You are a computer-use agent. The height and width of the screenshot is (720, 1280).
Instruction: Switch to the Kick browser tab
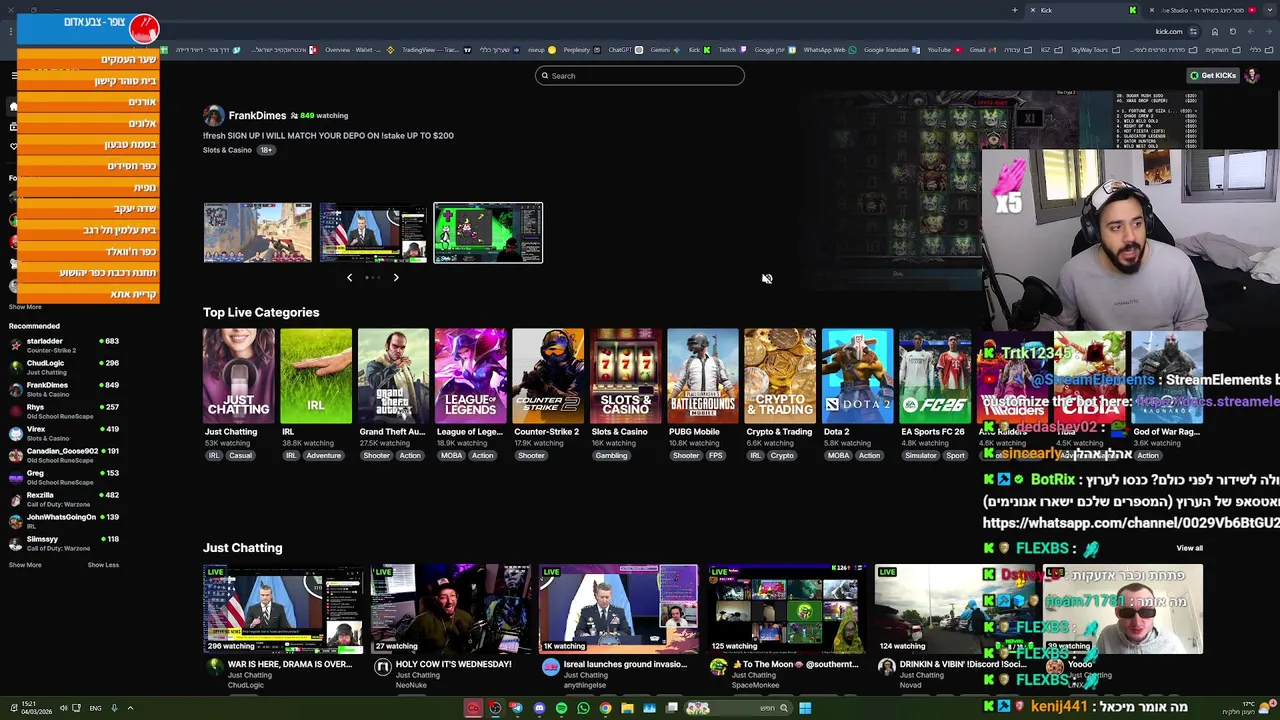pyautogui.click(x=1085, y=10)
